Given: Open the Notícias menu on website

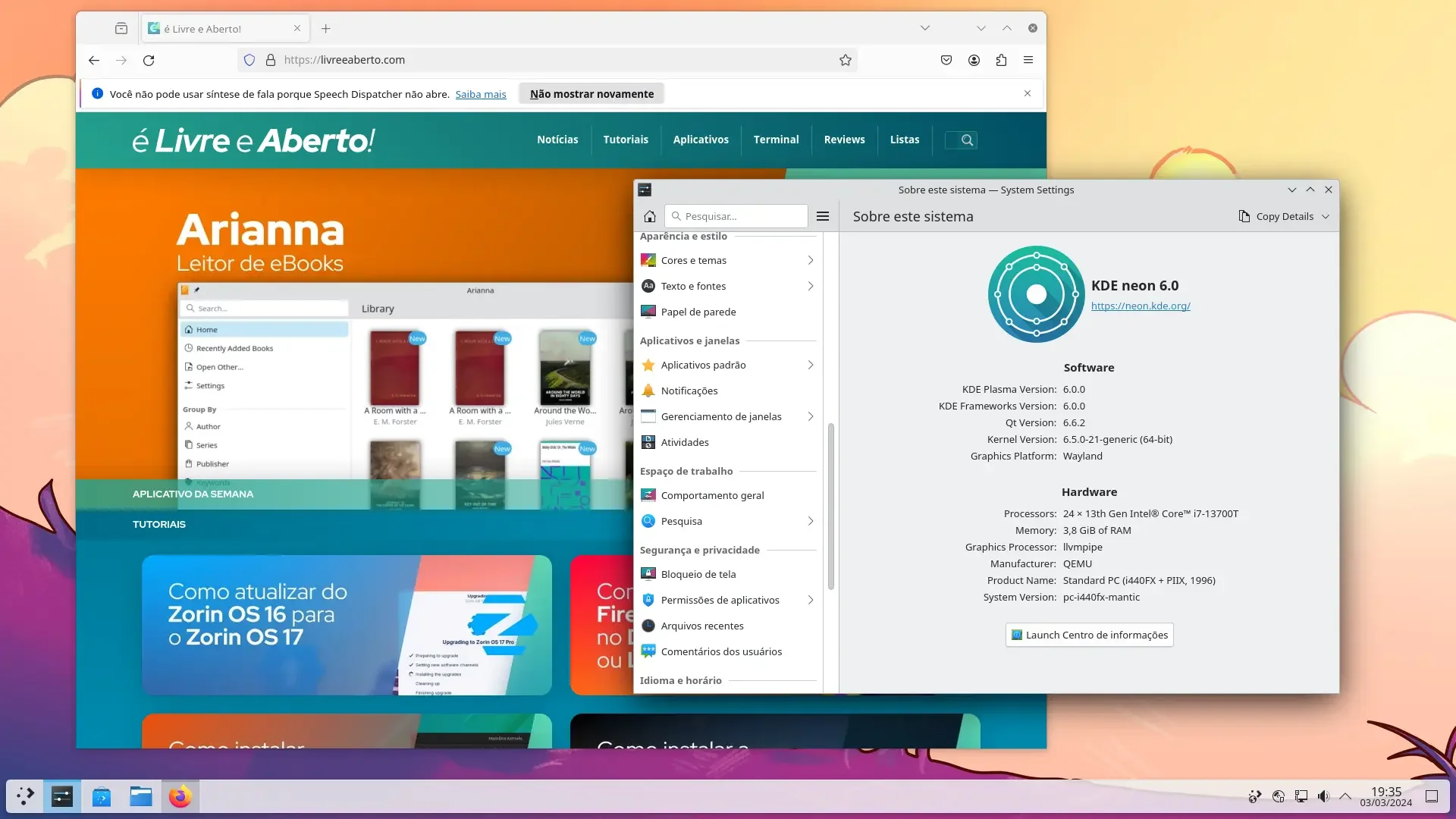Looking at the screenshot, I should click(x=557, y=140).
